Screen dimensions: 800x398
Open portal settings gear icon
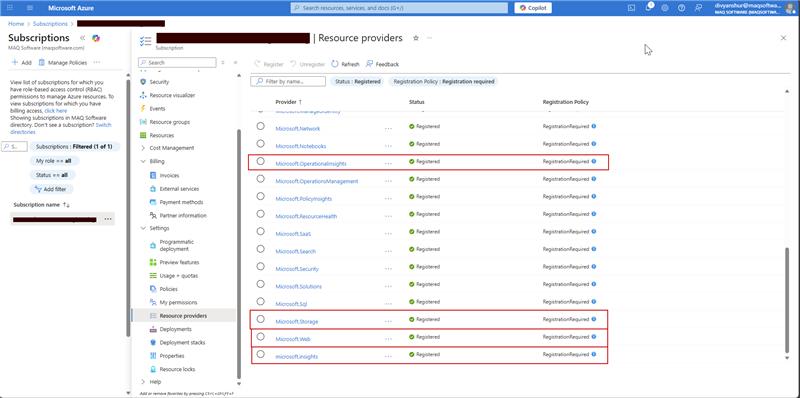(x=665, y=8)
